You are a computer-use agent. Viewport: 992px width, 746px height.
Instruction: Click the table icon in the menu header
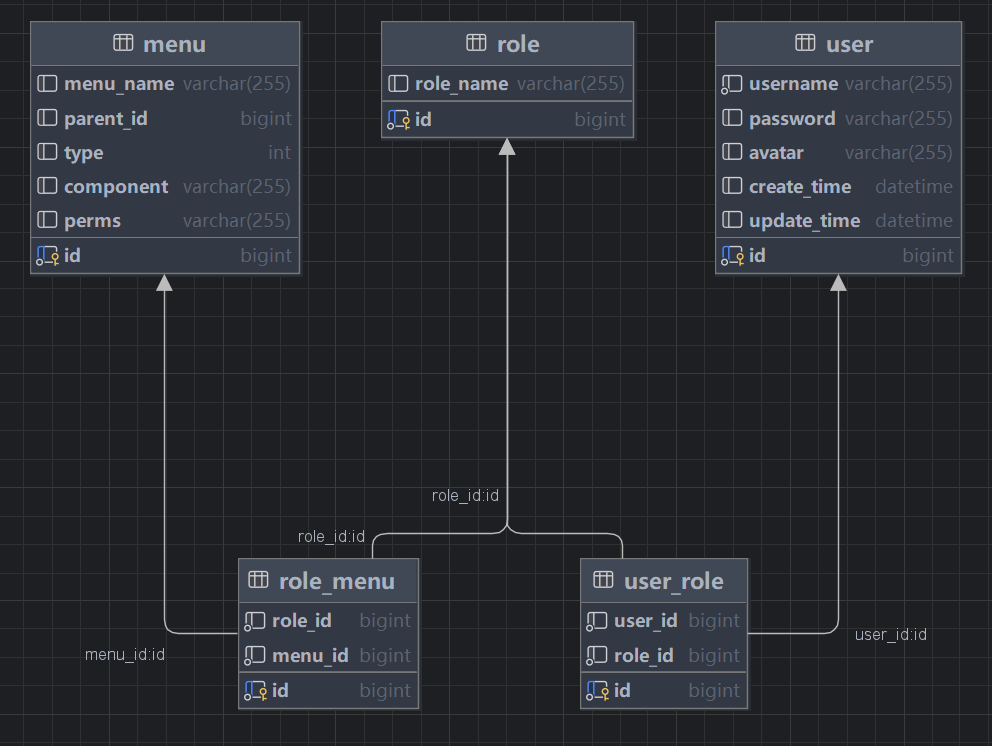click(124, 43)
